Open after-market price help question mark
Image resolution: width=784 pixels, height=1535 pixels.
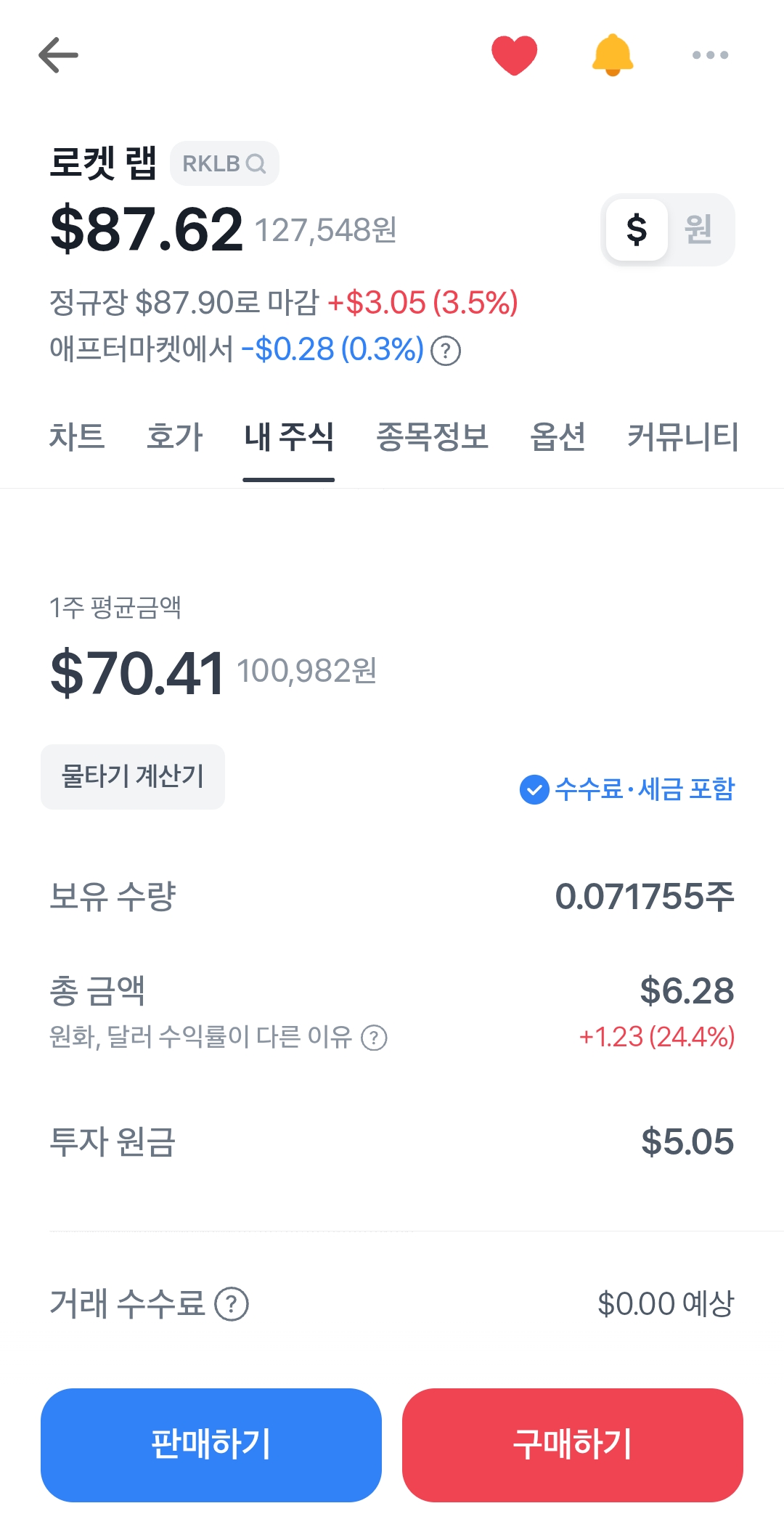pos(446,351)
